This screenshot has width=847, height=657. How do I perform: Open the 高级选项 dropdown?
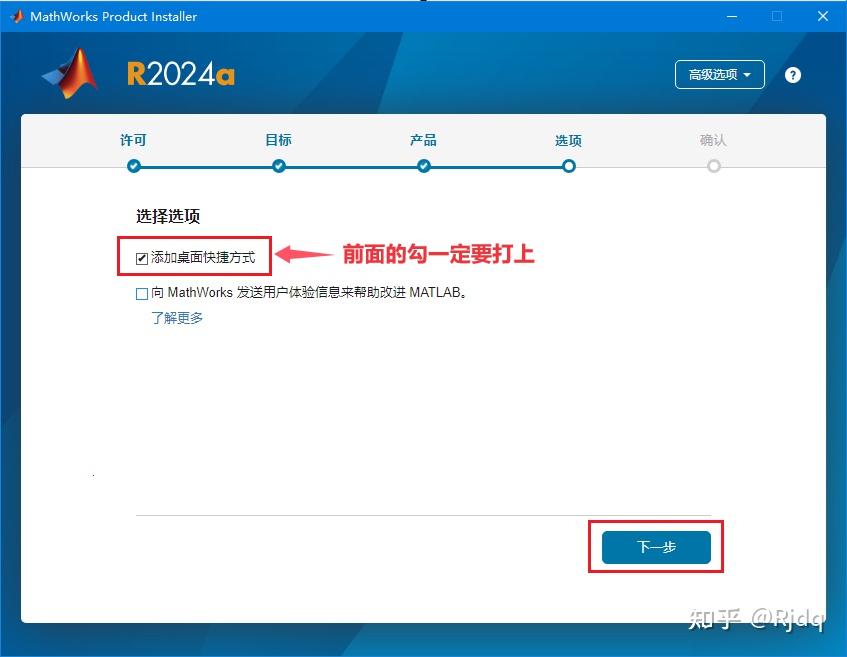point(719,74)
